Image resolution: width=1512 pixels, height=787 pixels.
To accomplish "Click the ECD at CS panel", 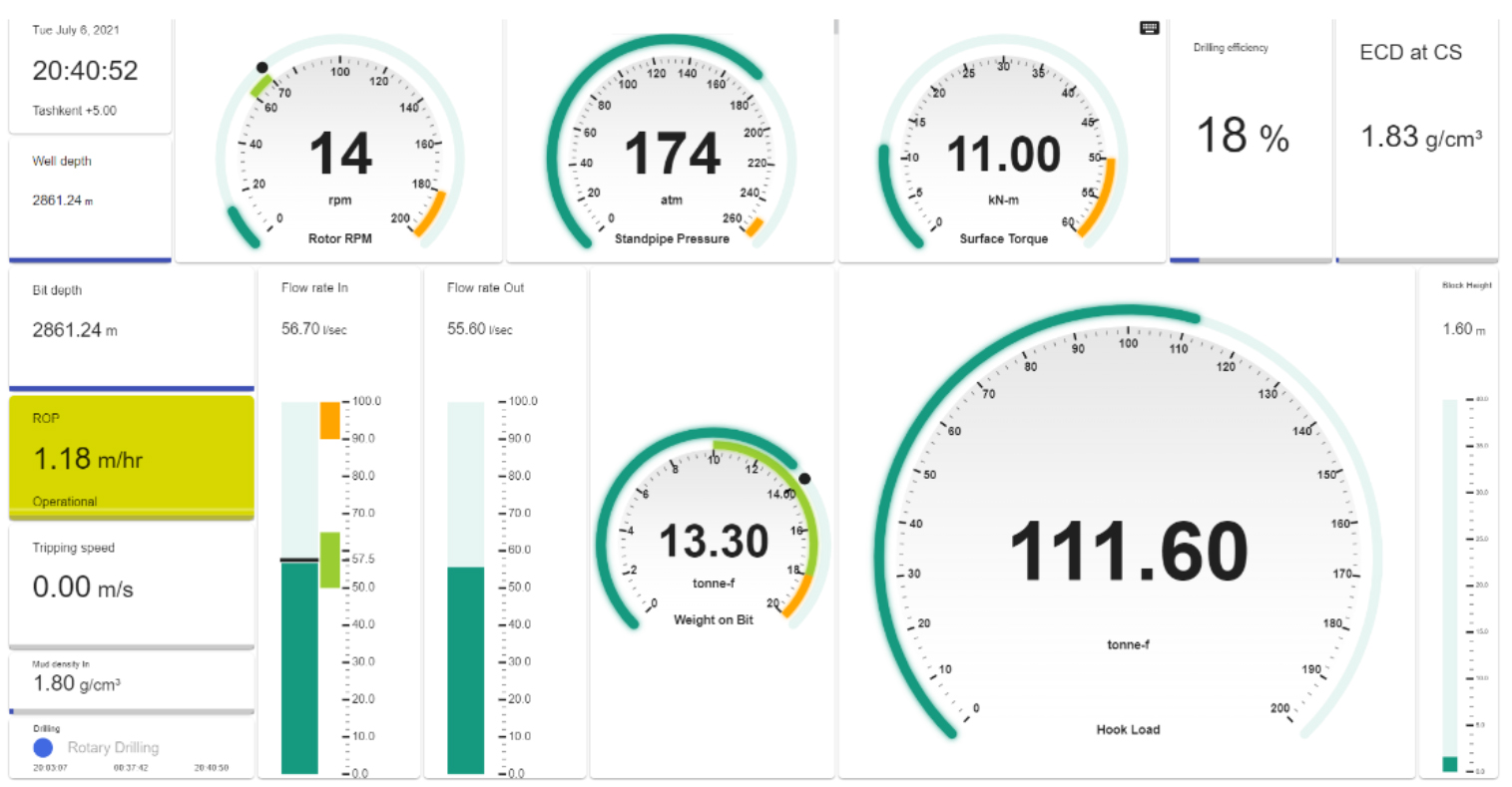I will [x=1416, y=138].
